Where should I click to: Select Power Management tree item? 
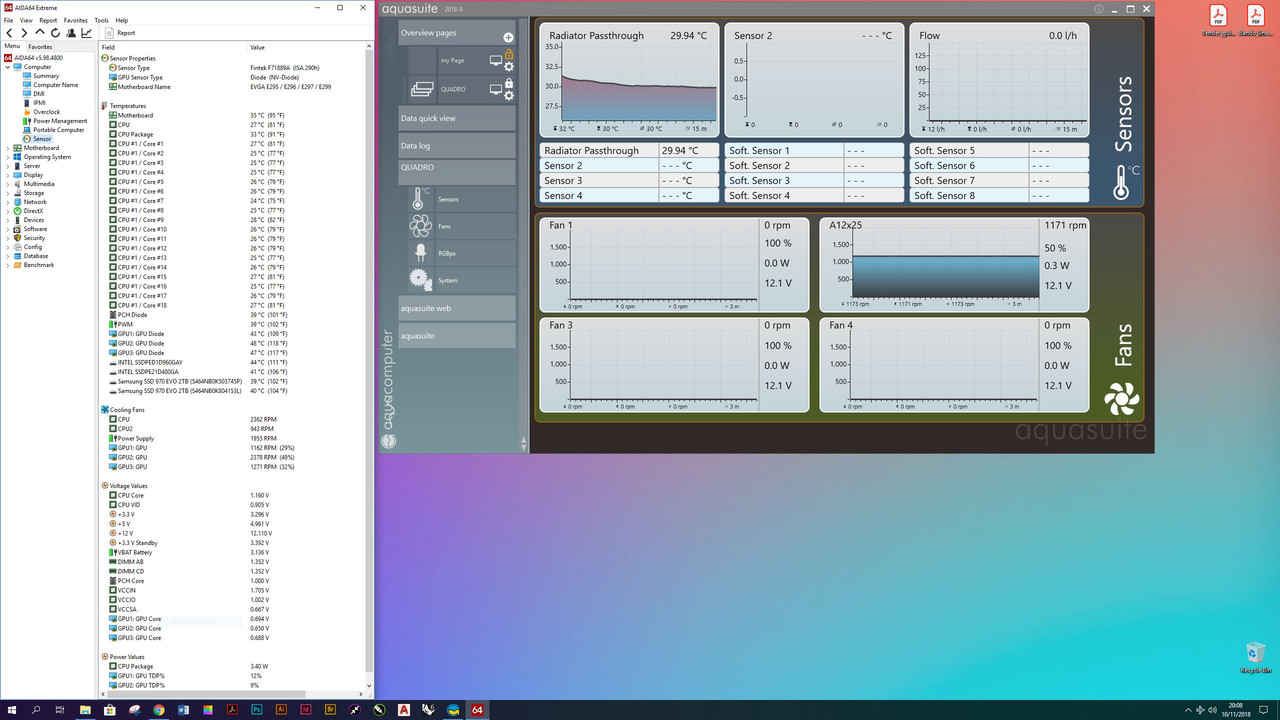click(x=60, y=121)
